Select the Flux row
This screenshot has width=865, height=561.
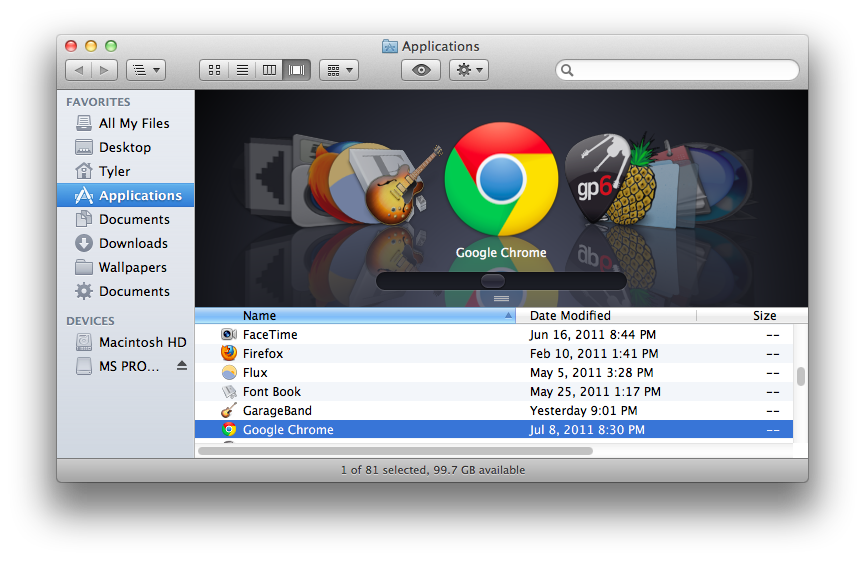tap(494, 373)
